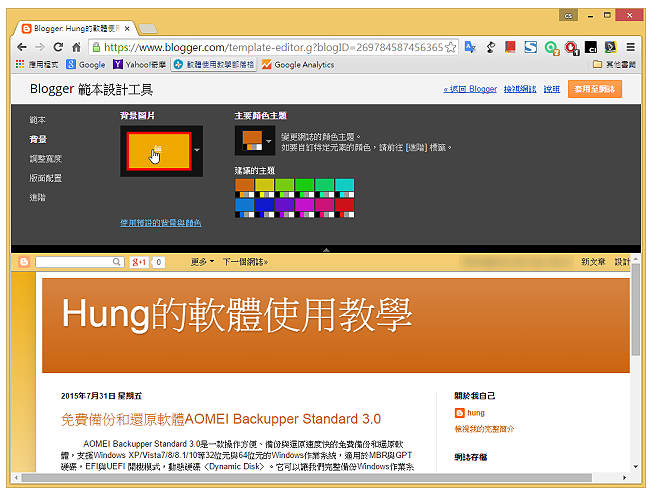Open the 更多 dropdown in navbar
The height and width of the screenshot is (494, 657).
click(202, 262)
